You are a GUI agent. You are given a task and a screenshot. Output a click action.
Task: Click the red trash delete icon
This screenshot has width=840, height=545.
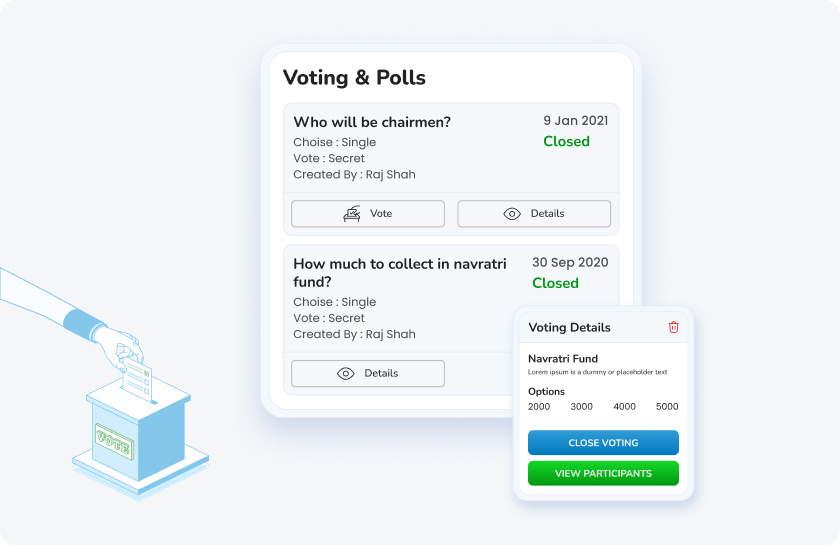673,327
